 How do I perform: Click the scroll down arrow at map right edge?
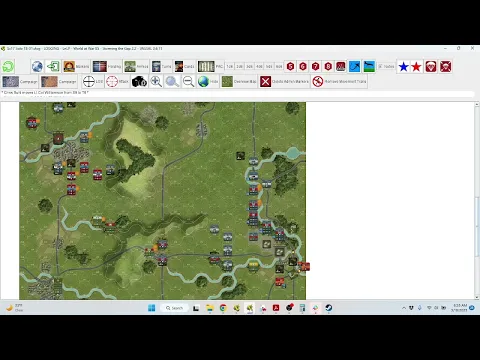tap(477, 297)
